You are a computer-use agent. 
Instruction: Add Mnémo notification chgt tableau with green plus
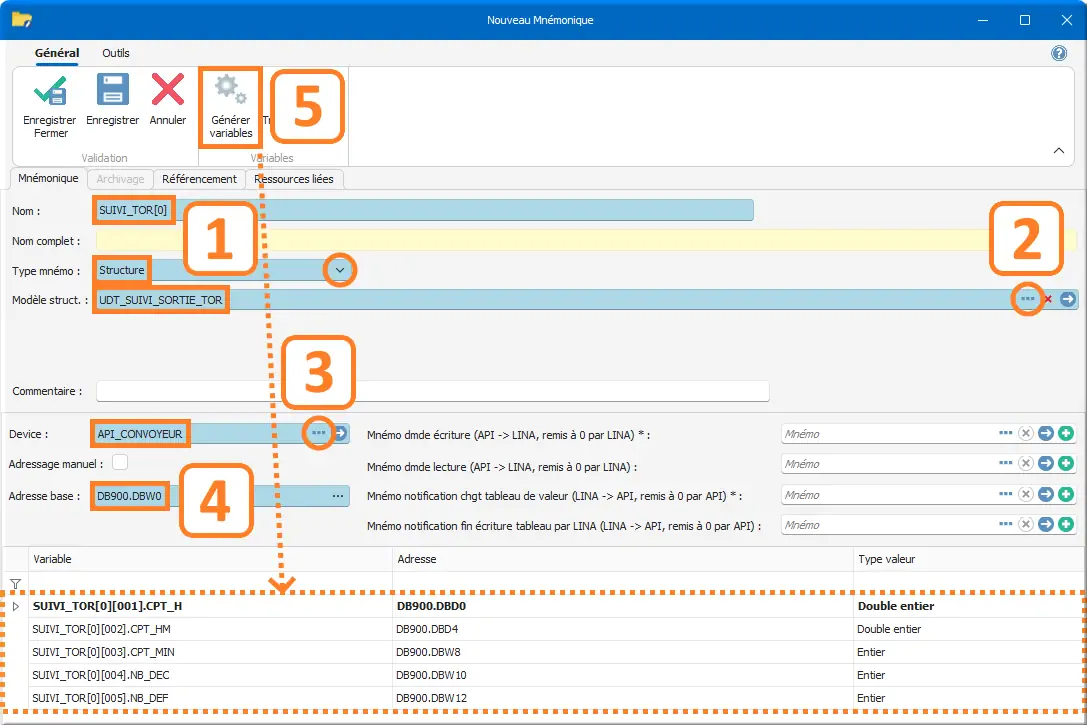(x=1066, y=494)
